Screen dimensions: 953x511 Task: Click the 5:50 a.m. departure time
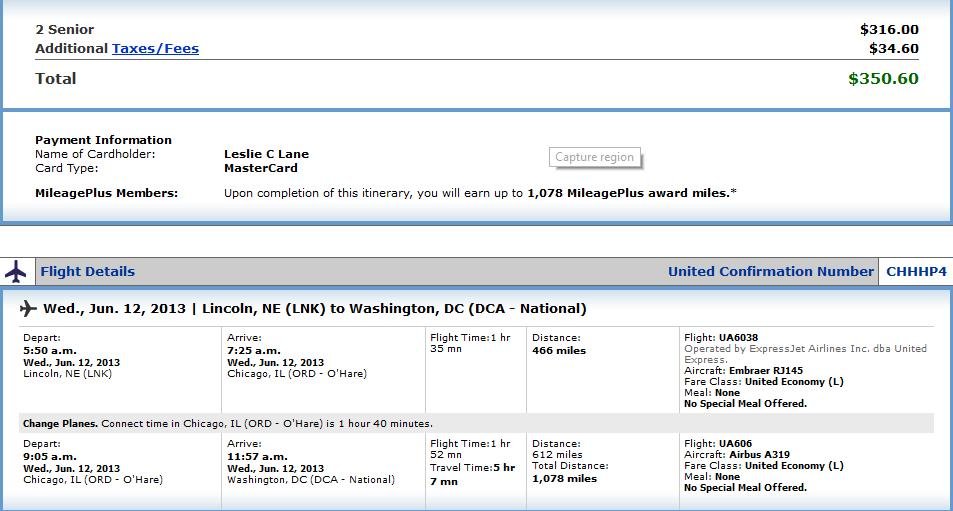[50, 351]
